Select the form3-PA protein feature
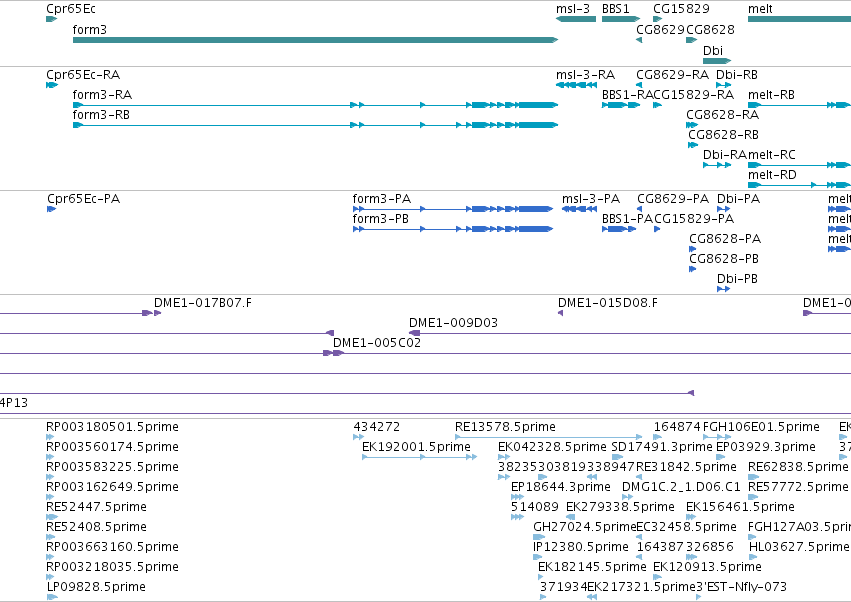The height and width of the screenshot is (602, 851). tap(453, 209)
